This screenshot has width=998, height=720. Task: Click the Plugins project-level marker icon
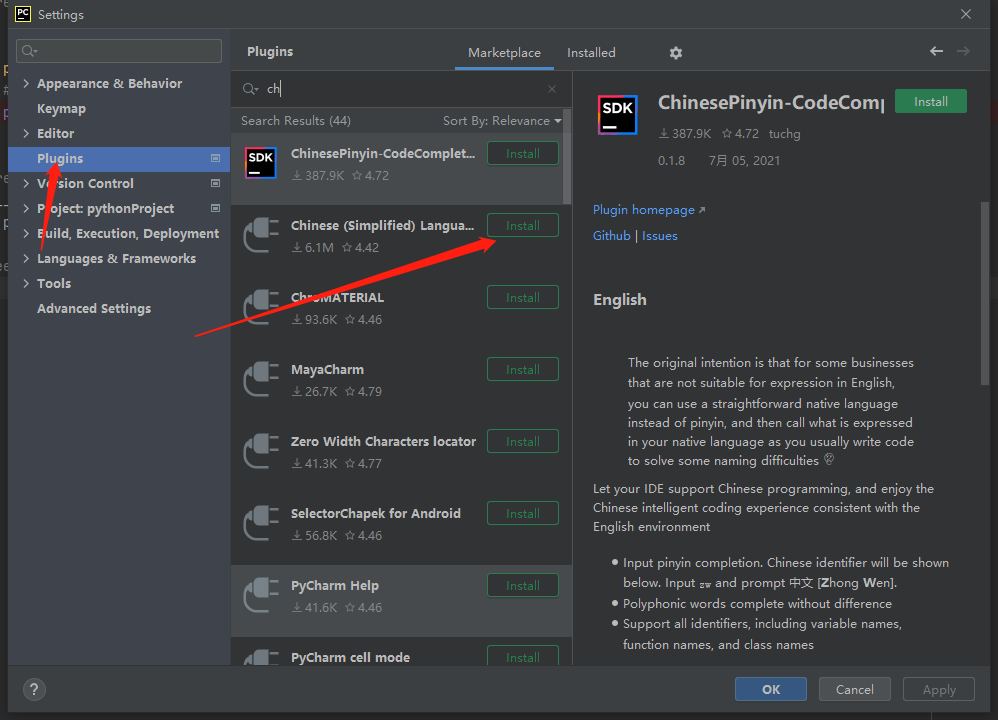coord(215,158)
